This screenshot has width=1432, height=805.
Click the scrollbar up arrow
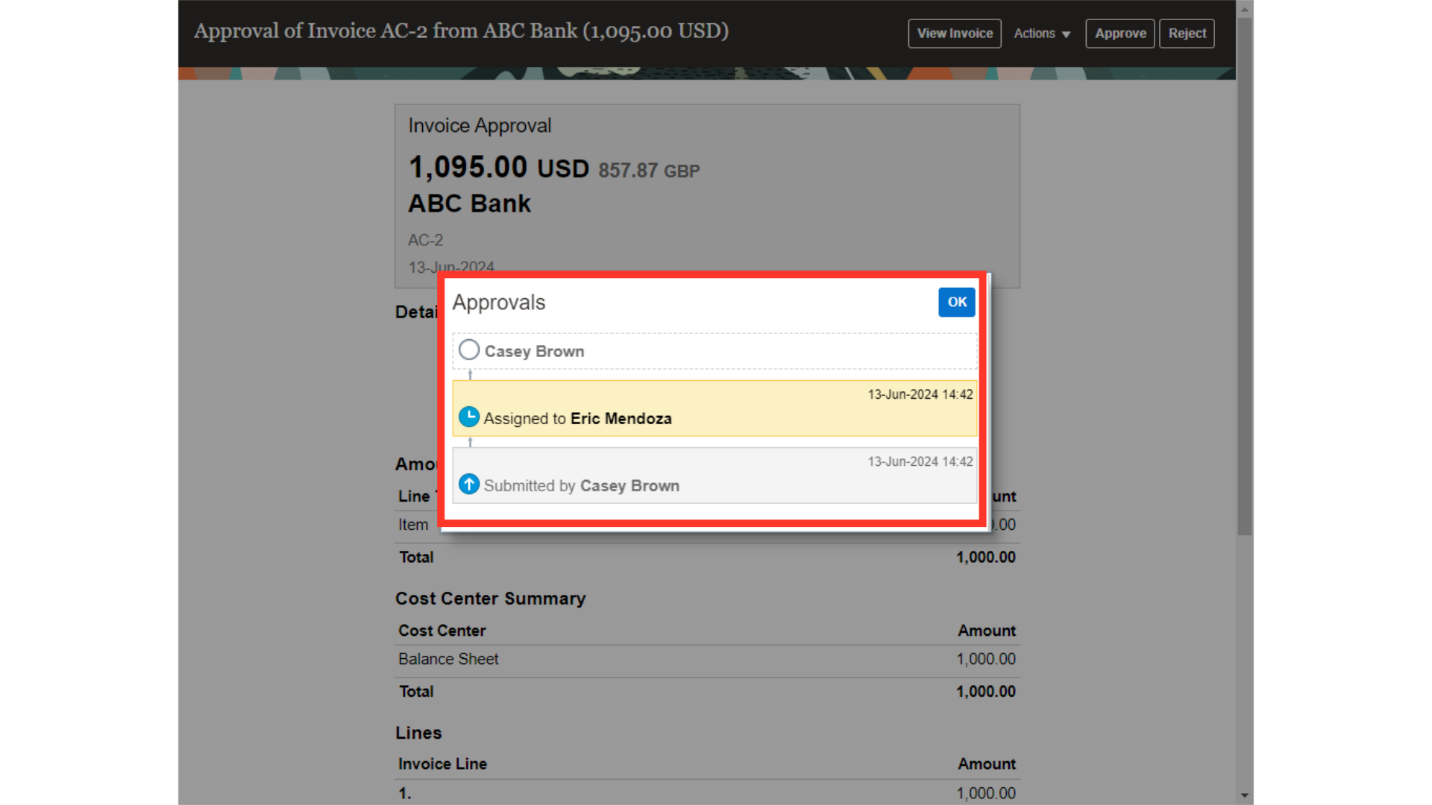tap(1245, 9)
